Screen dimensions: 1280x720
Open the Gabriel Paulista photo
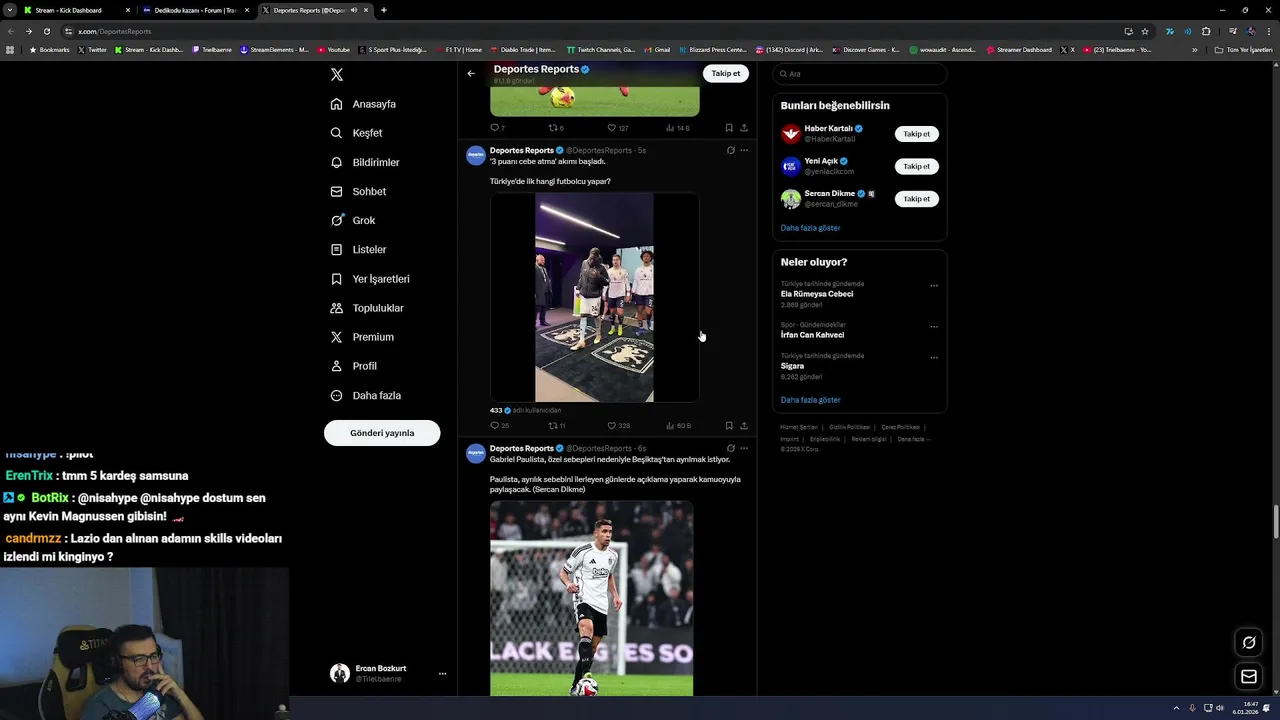[x=591, y=598]
